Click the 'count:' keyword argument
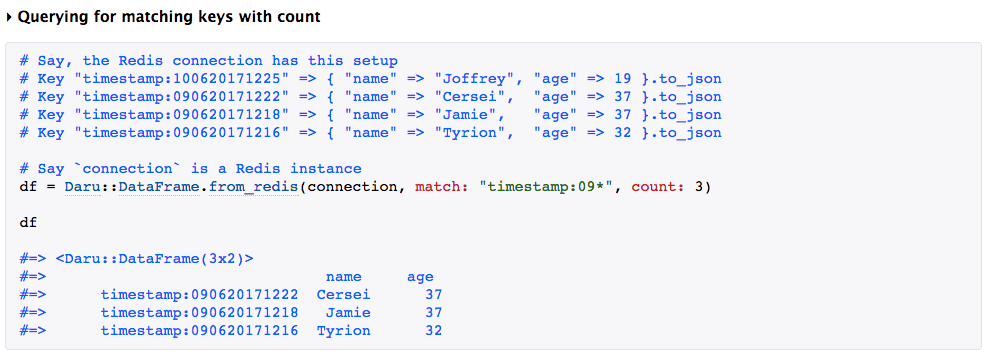Screen dimensions: 990x363 (659, 187)
